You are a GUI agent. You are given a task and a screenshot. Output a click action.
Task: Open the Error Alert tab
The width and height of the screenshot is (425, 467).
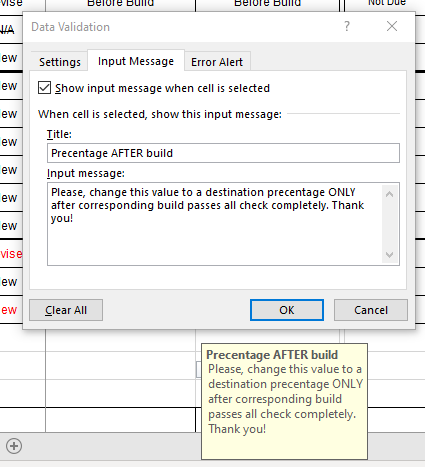point(217,62)
